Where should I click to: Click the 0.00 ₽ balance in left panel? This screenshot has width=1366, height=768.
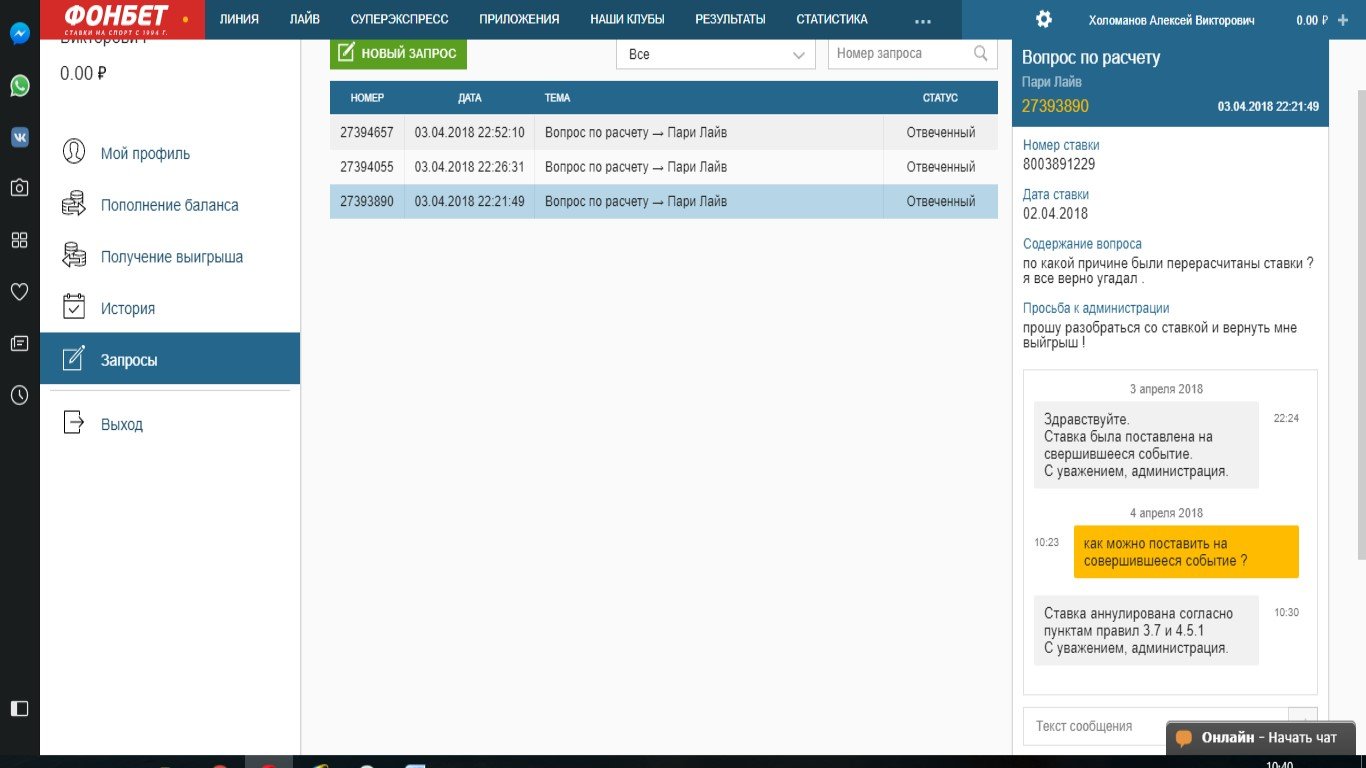tap(83, 73)
